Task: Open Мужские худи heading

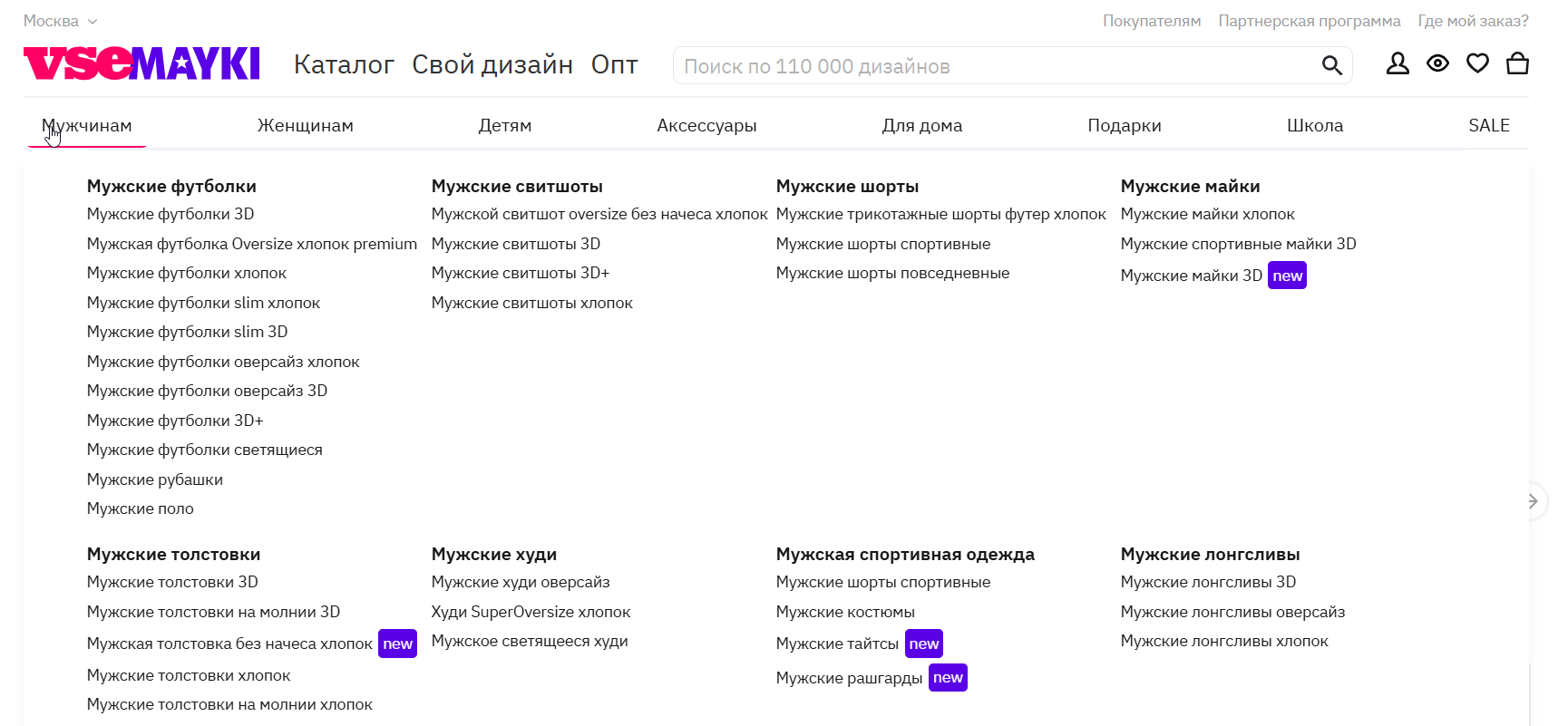Action: click(x=494, y=554)
